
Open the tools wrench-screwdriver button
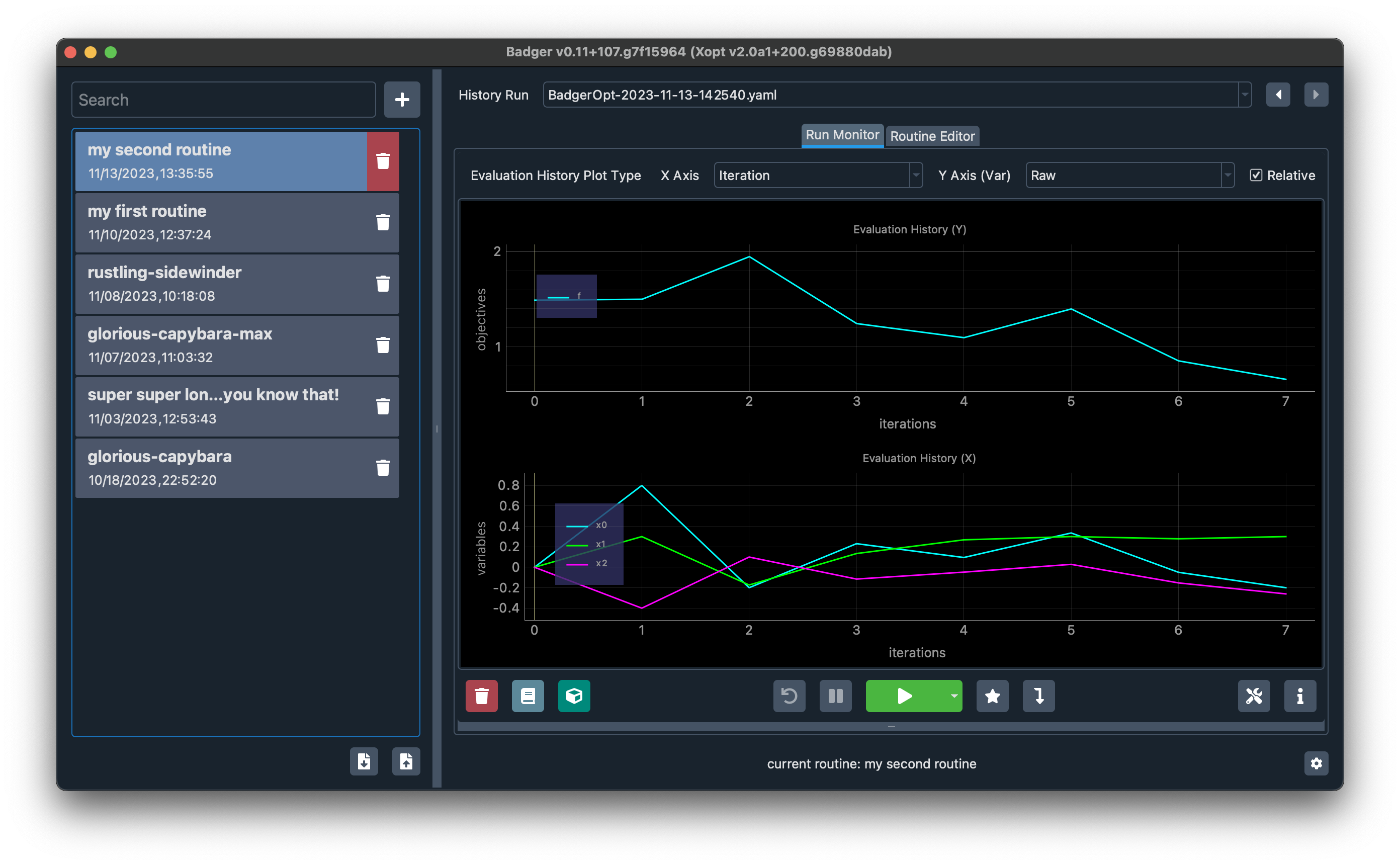coord(1254,696)
